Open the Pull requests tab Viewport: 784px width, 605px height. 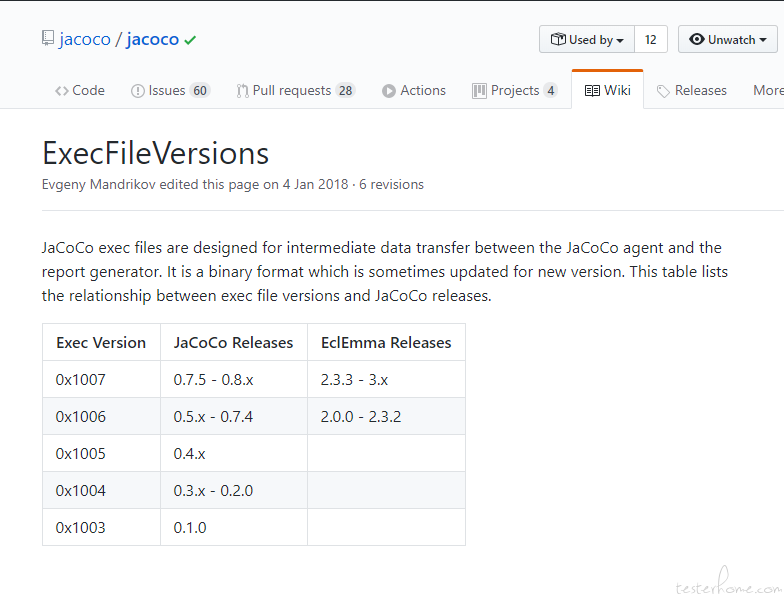[x=296, y=90]
